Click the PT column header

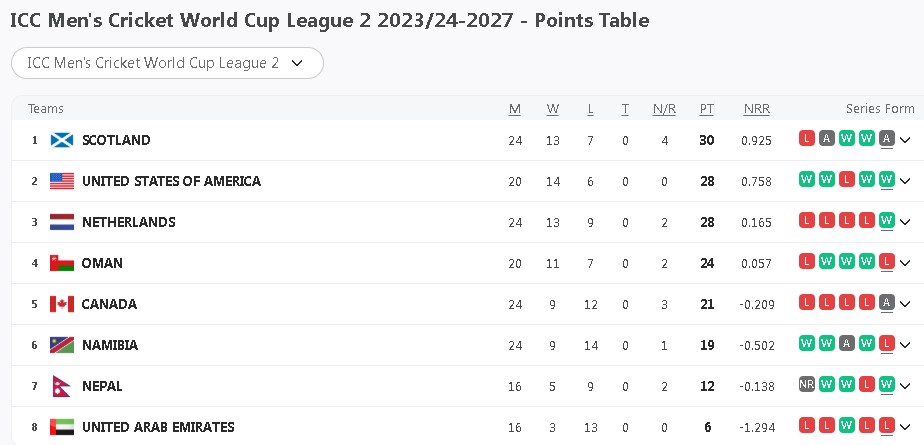pos(707,109)
